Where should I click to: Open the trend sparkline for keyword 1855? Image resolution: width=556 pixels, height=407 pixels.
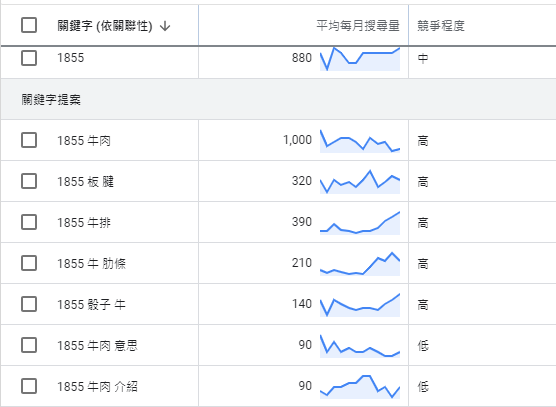point(360,59)
